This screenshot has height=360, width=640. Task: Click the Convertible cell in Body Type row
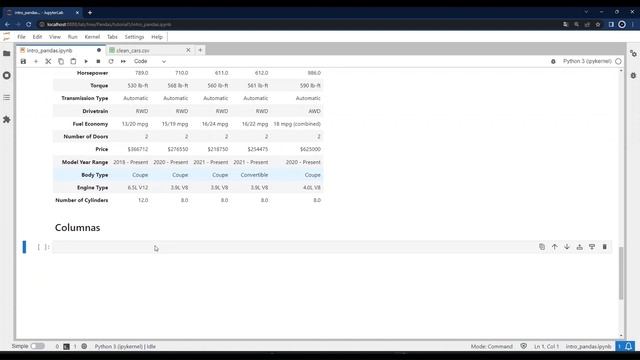[254, 175]
